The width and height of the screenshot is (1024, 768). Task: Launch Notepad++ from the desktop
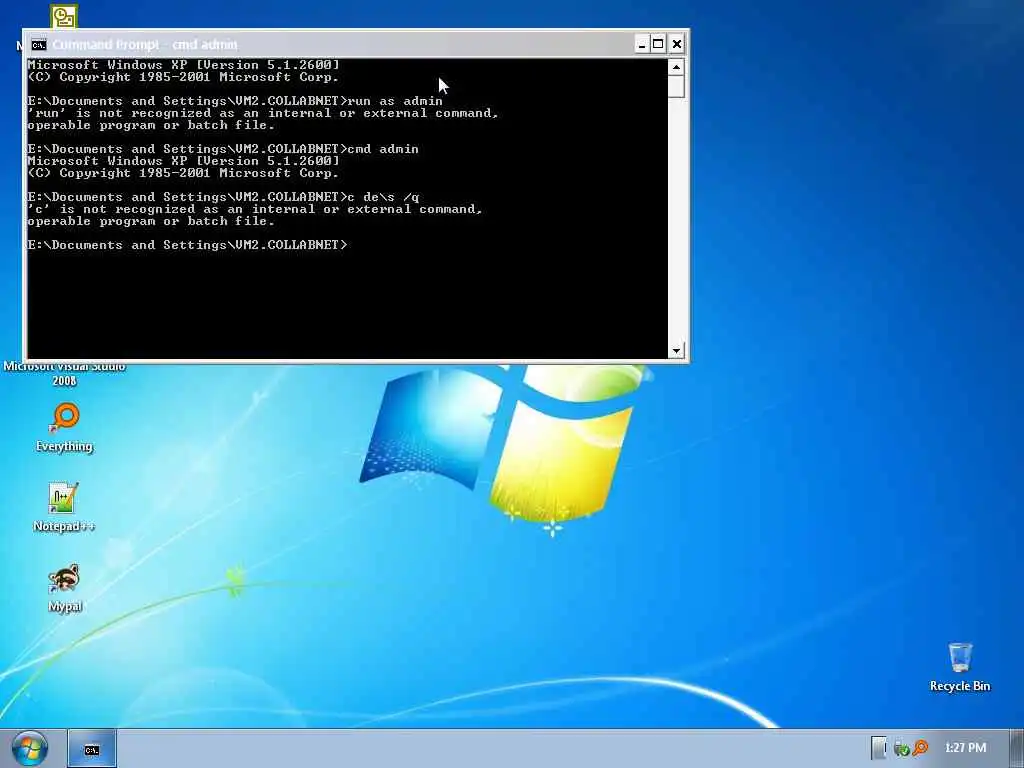(64, 507)
